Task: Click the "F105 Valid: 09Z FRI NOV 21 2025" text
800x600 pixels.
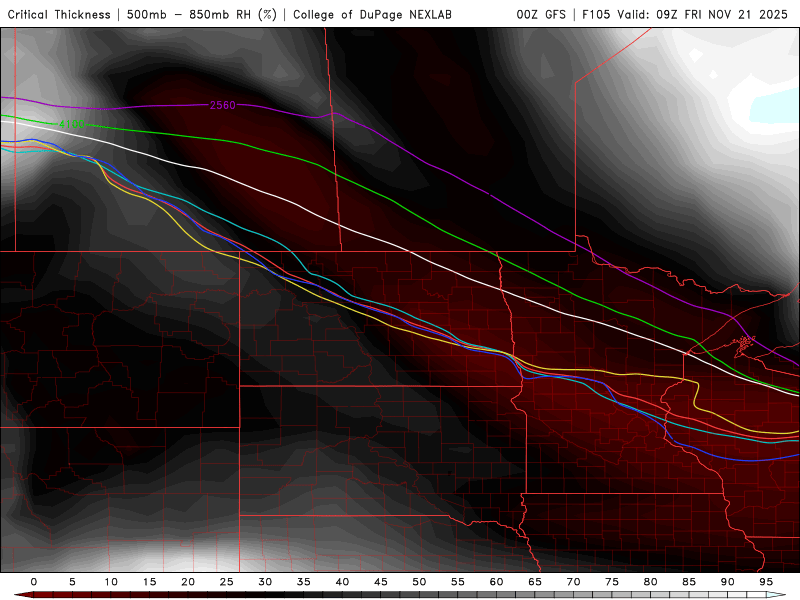Action: coord(685,15)
